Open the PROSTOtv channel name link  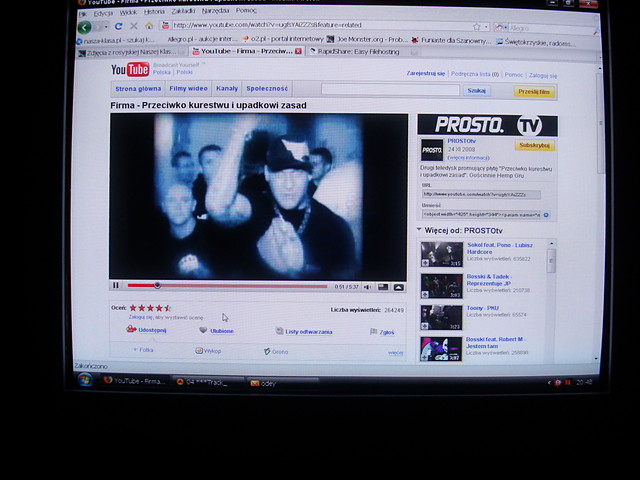click(x=461, y=141)
